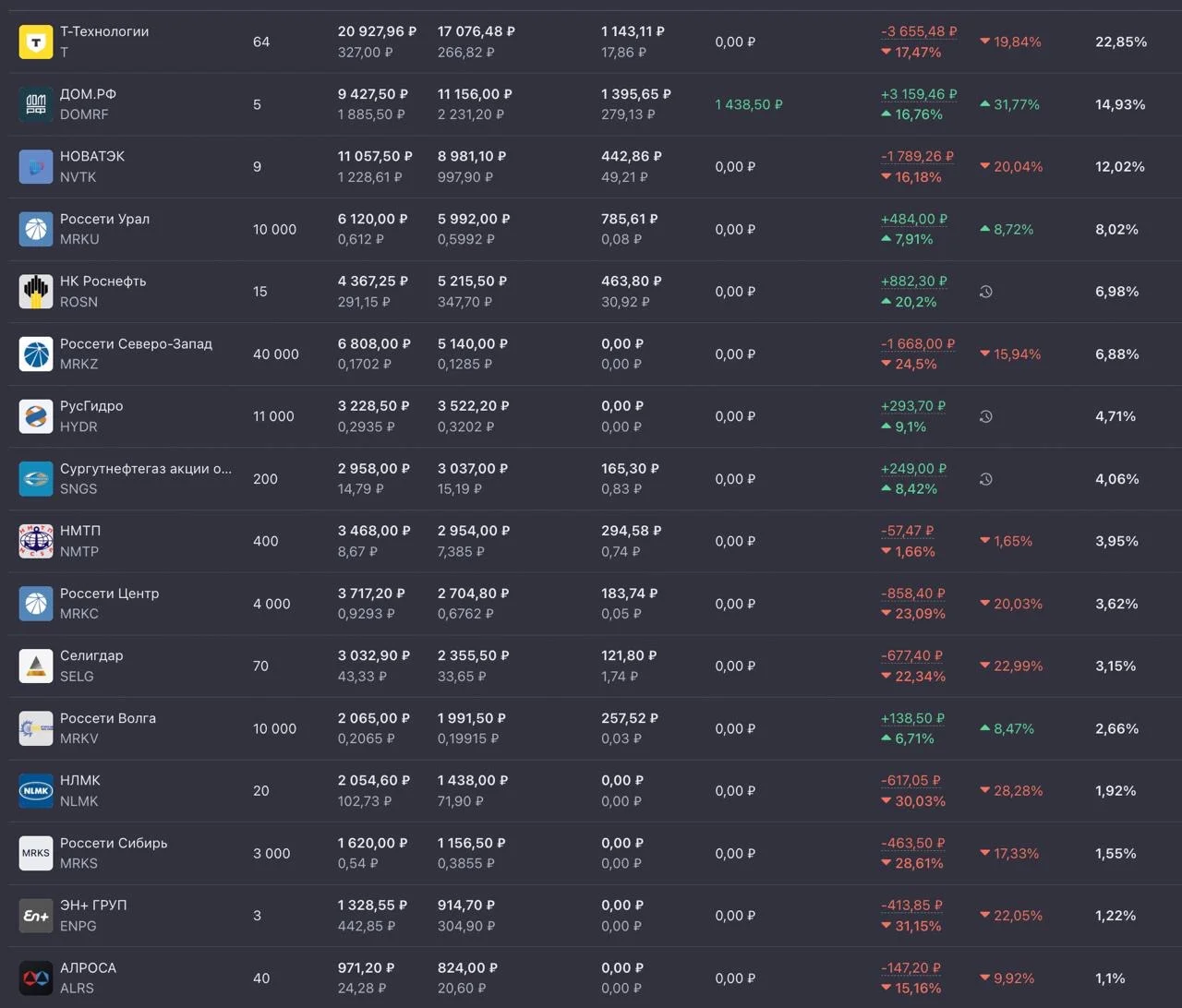Click the underlined -57,47 ₽ loss value

click(x=908, y=531)
